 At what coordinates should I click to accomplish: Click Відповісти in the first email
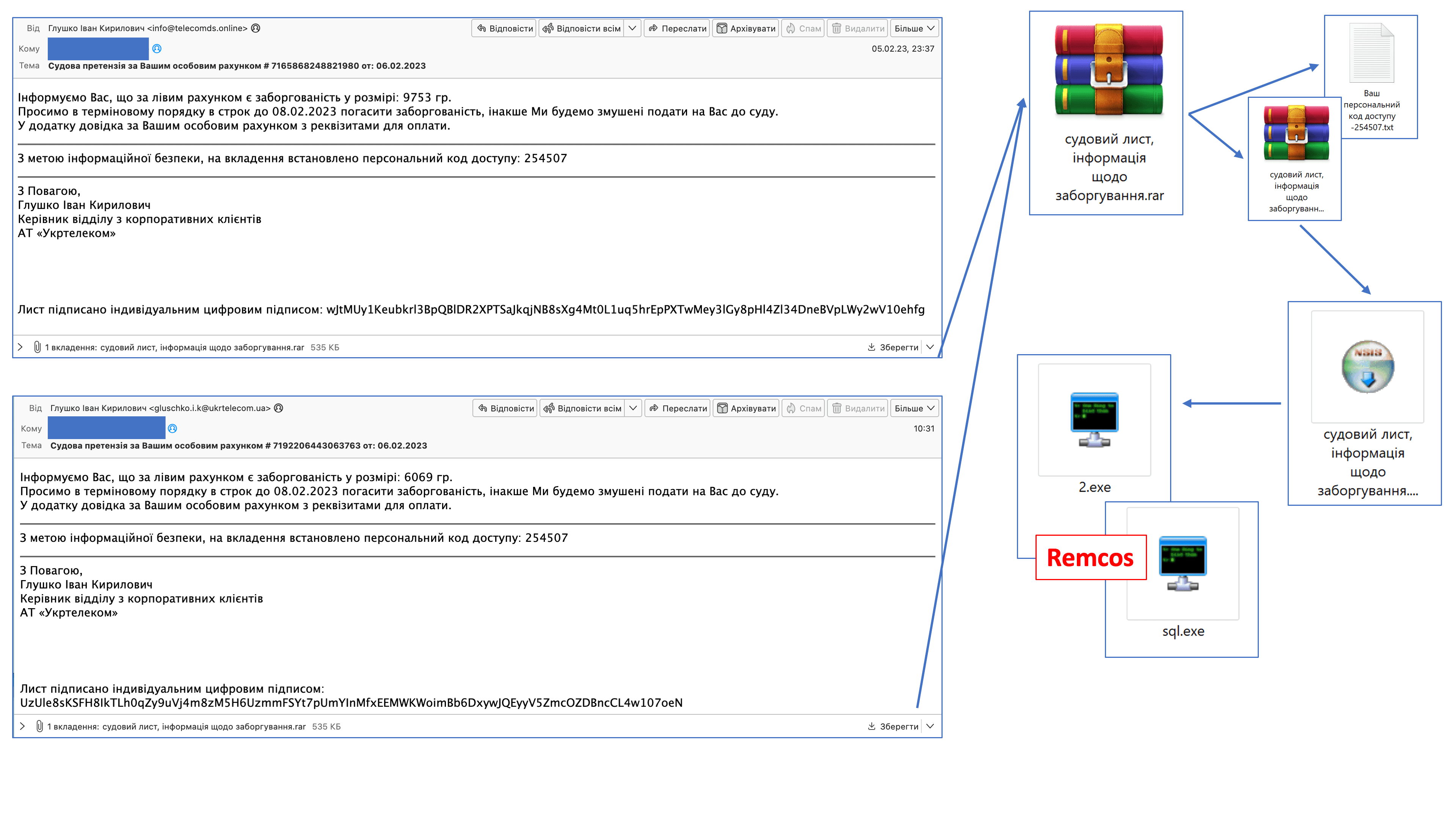point(504,28)
